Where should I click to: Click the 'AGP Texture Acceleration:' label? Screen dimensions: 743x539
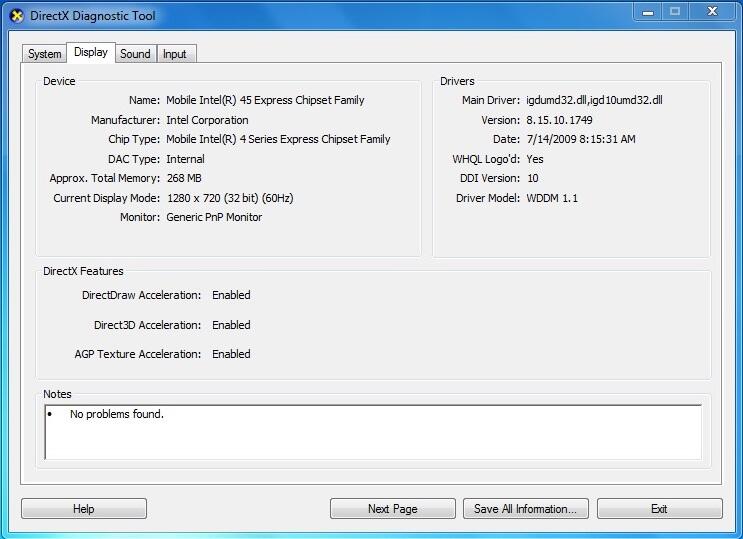tap(137, 354)
